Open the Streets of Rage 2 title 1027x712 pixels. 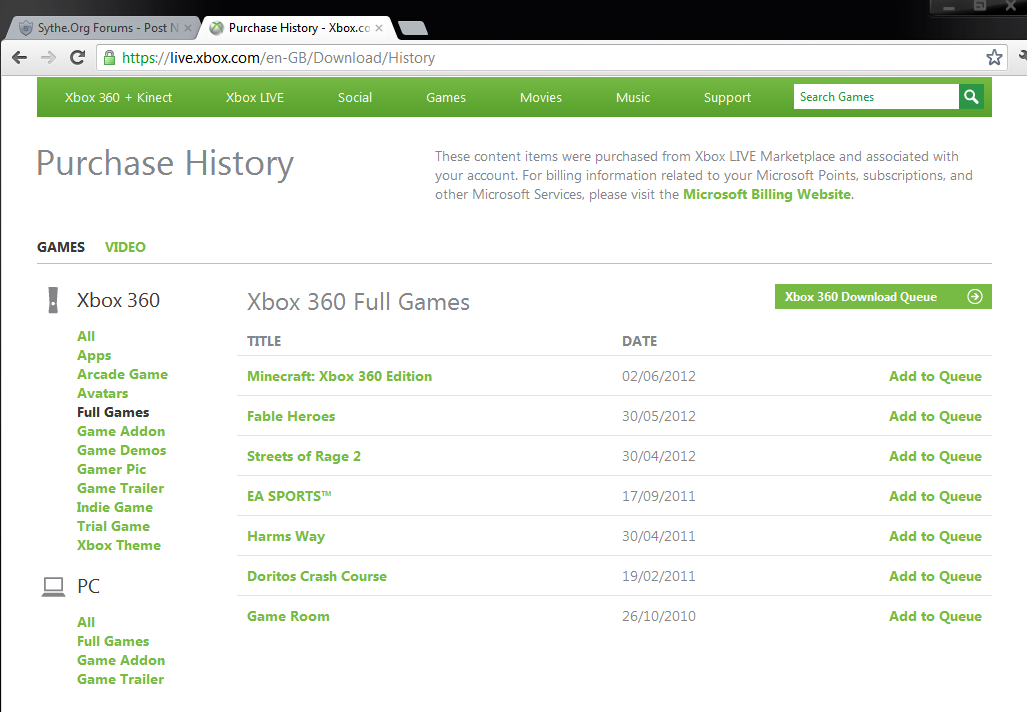(x=304, y=456)
